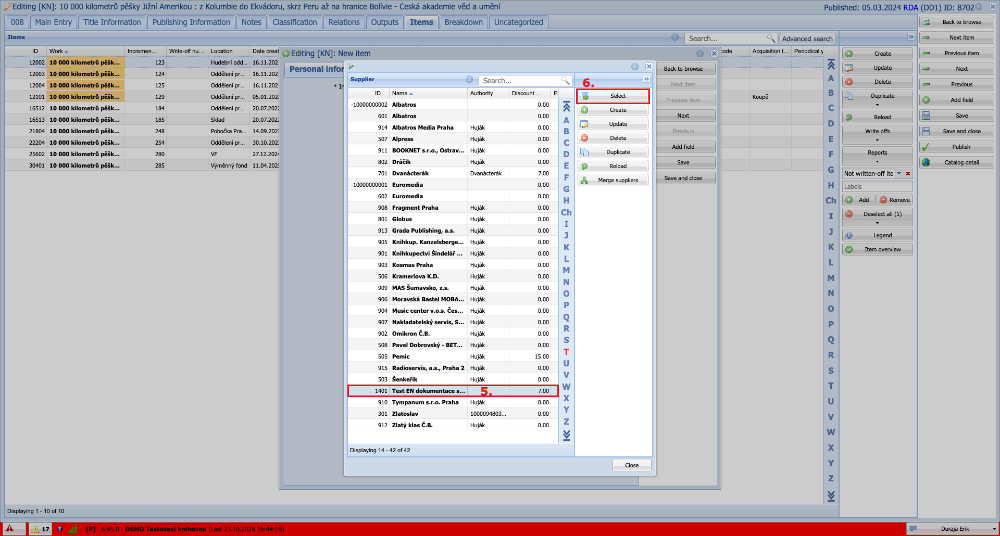Screen dimensions: 1000x536
Task: Select letter T in Supplier alphabet index
Action: [x=566, y=352]
